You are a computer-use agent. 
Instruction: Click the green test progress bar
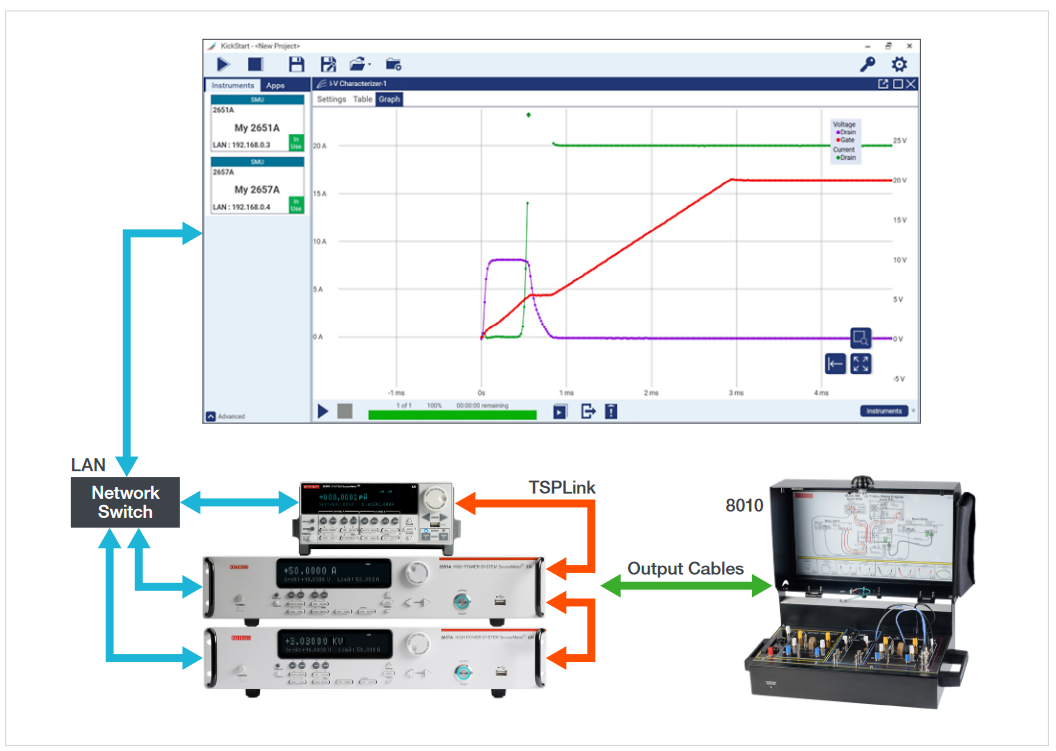(452, 414)
